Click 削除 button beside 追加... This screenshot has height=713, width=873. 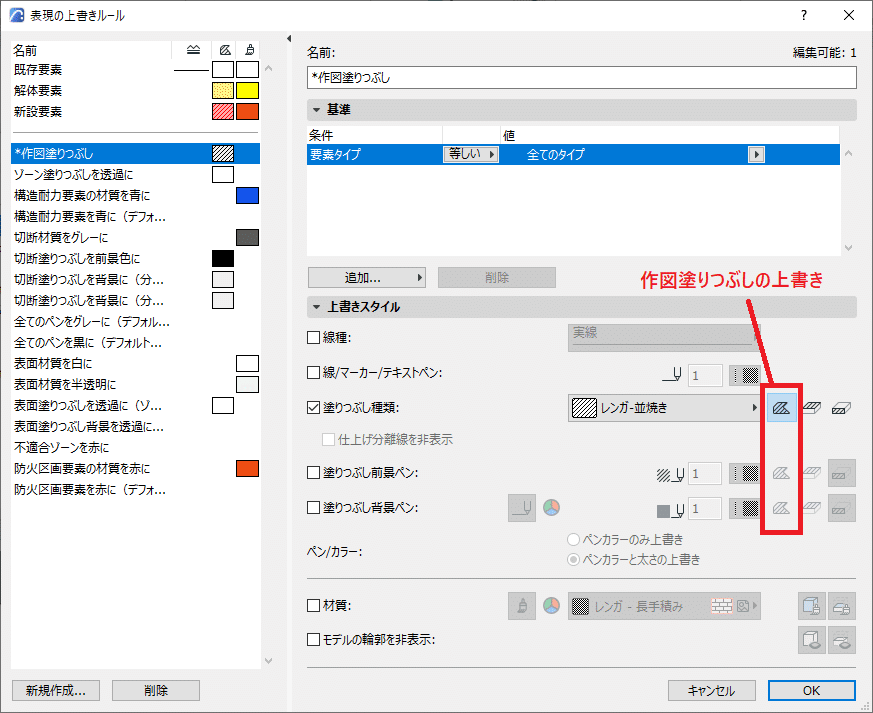[x=497, y=278]
